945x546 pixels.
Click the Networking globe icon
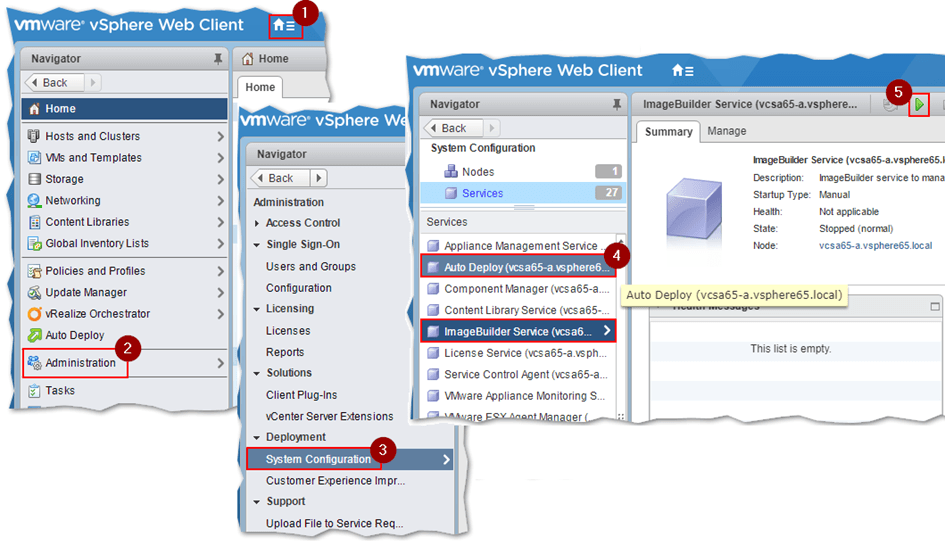(x=34, y=200)
